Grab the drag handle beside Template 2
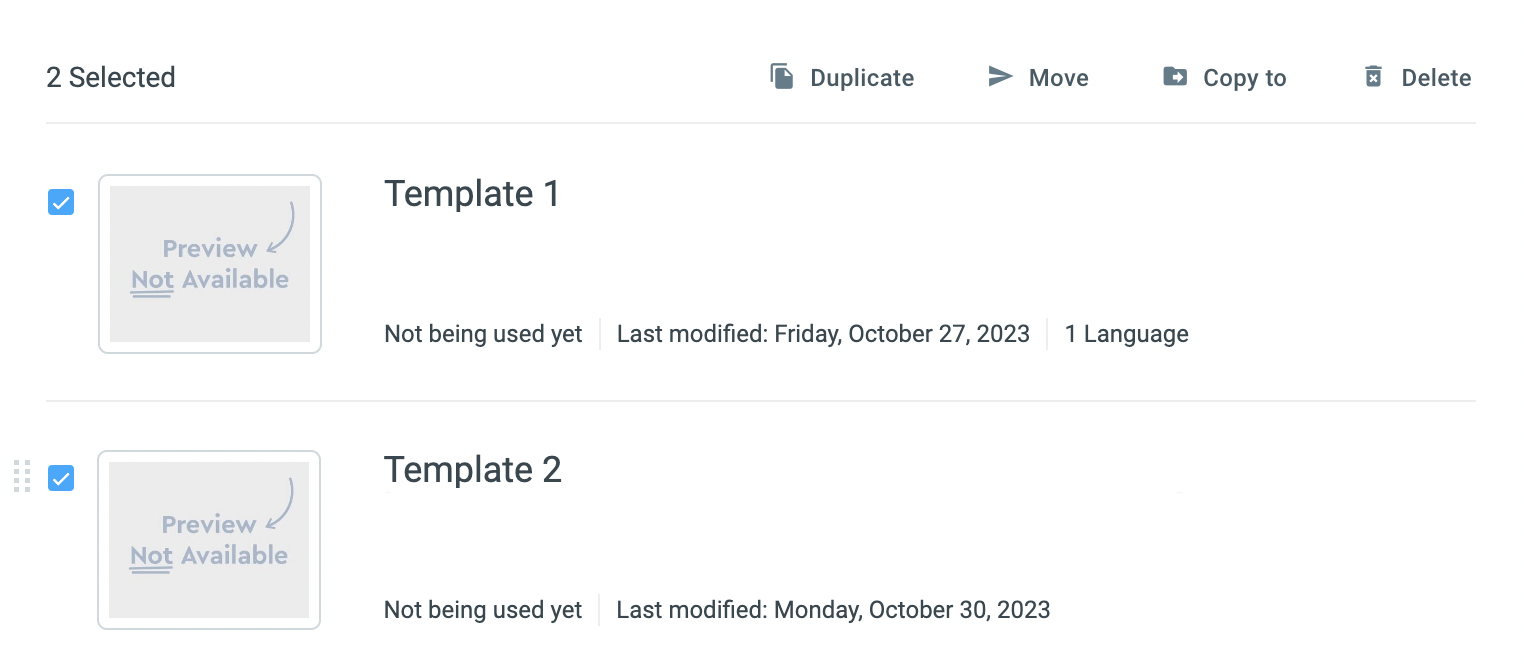Screen dimensions: 1526x668 (22, 476)
